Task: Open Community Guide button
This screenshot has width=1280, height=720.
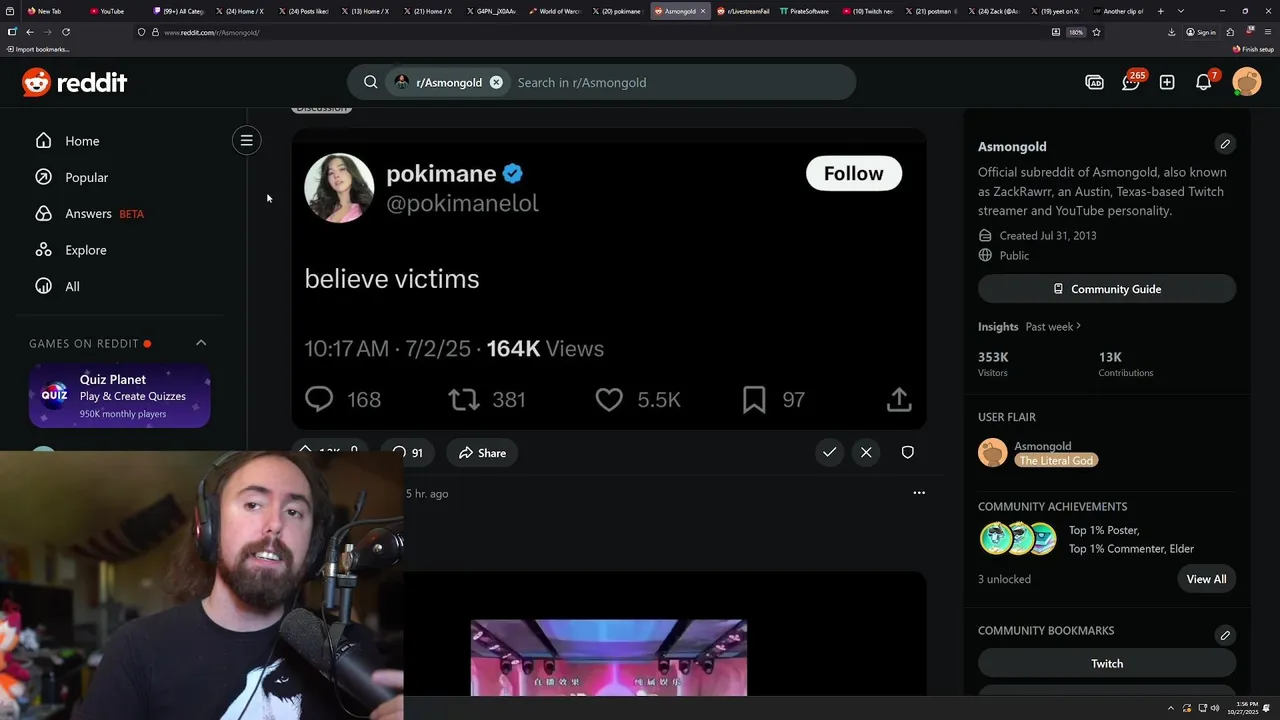Action: point(1107,289)
